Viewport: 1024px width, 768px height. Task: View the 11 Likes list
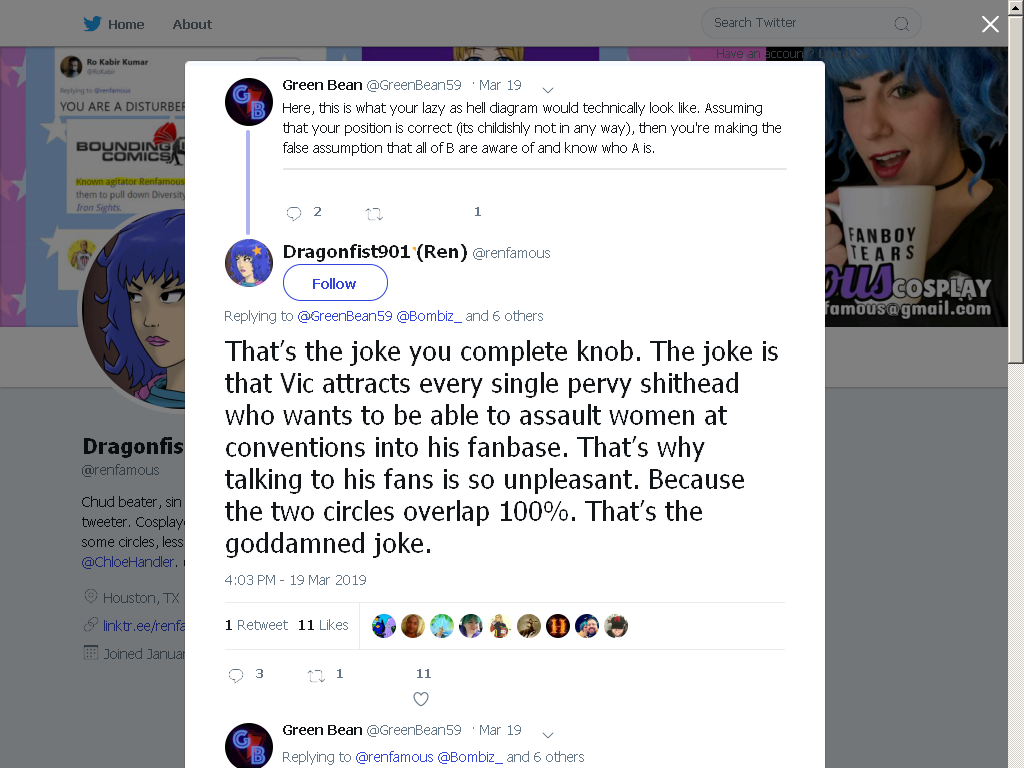point(323,625)
